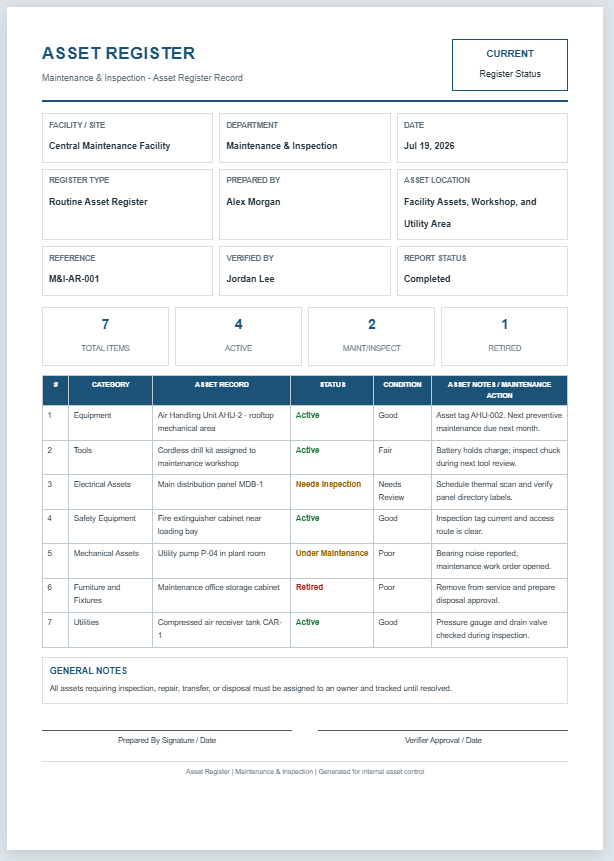Select the MAINT/INSPECT summary card
Viewport: 614px width, 861px height.
tap(371, 336)
